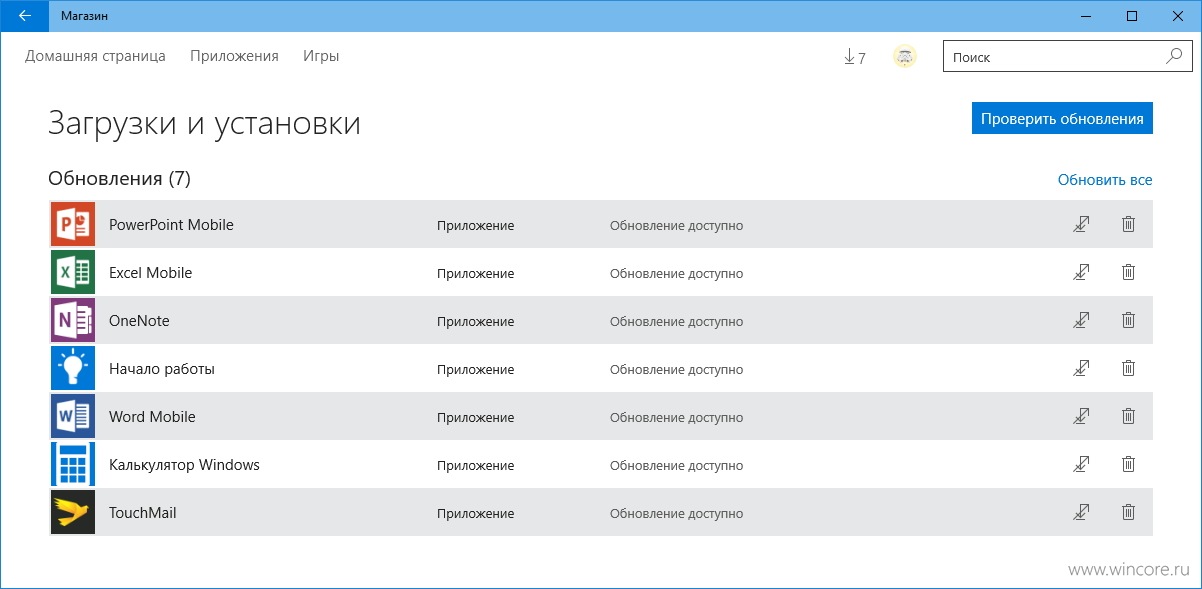The height and width of the screenshot is (589, 1202).
Task: Remove Калькулятор Windows with the trash icon
Action: [x=1128, y=465]
